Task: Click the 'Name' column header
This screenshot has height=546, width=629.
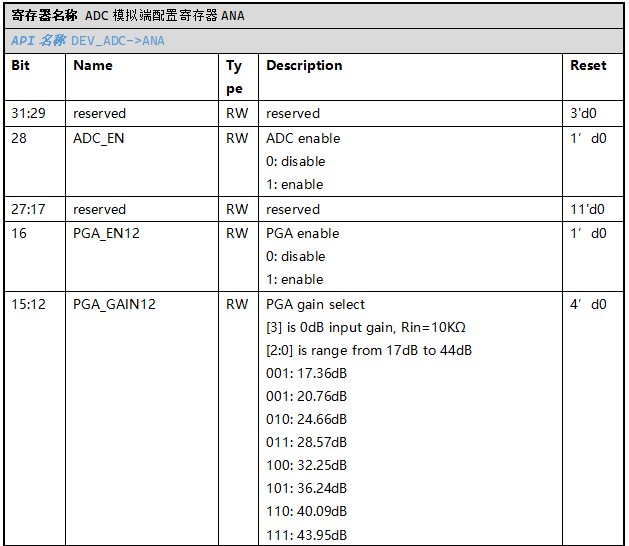Action: [93, 65]
